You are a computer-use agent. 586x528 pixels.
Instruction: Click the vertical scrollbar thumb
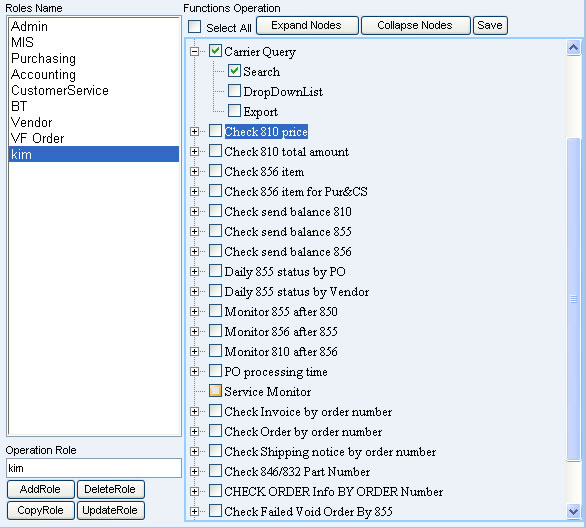coord(573,299)
